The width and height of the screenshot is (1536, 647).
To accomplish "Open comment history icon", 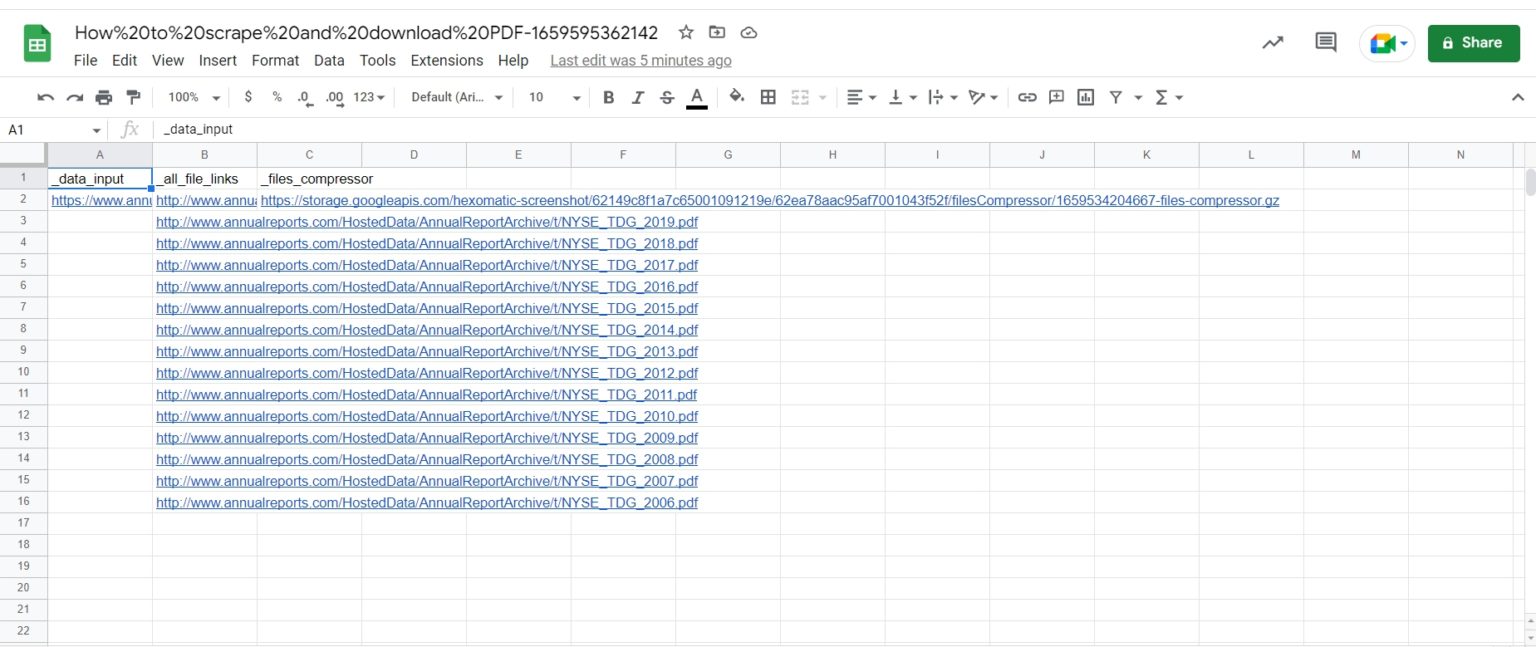I will [x=1326, y=43].
